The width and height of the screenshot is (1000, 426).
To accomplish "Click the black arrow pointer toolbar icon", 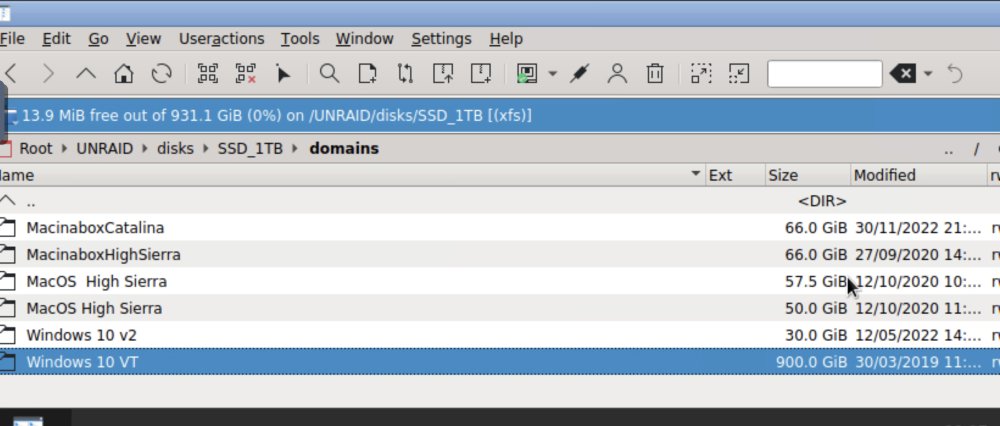I will (283, 74).
